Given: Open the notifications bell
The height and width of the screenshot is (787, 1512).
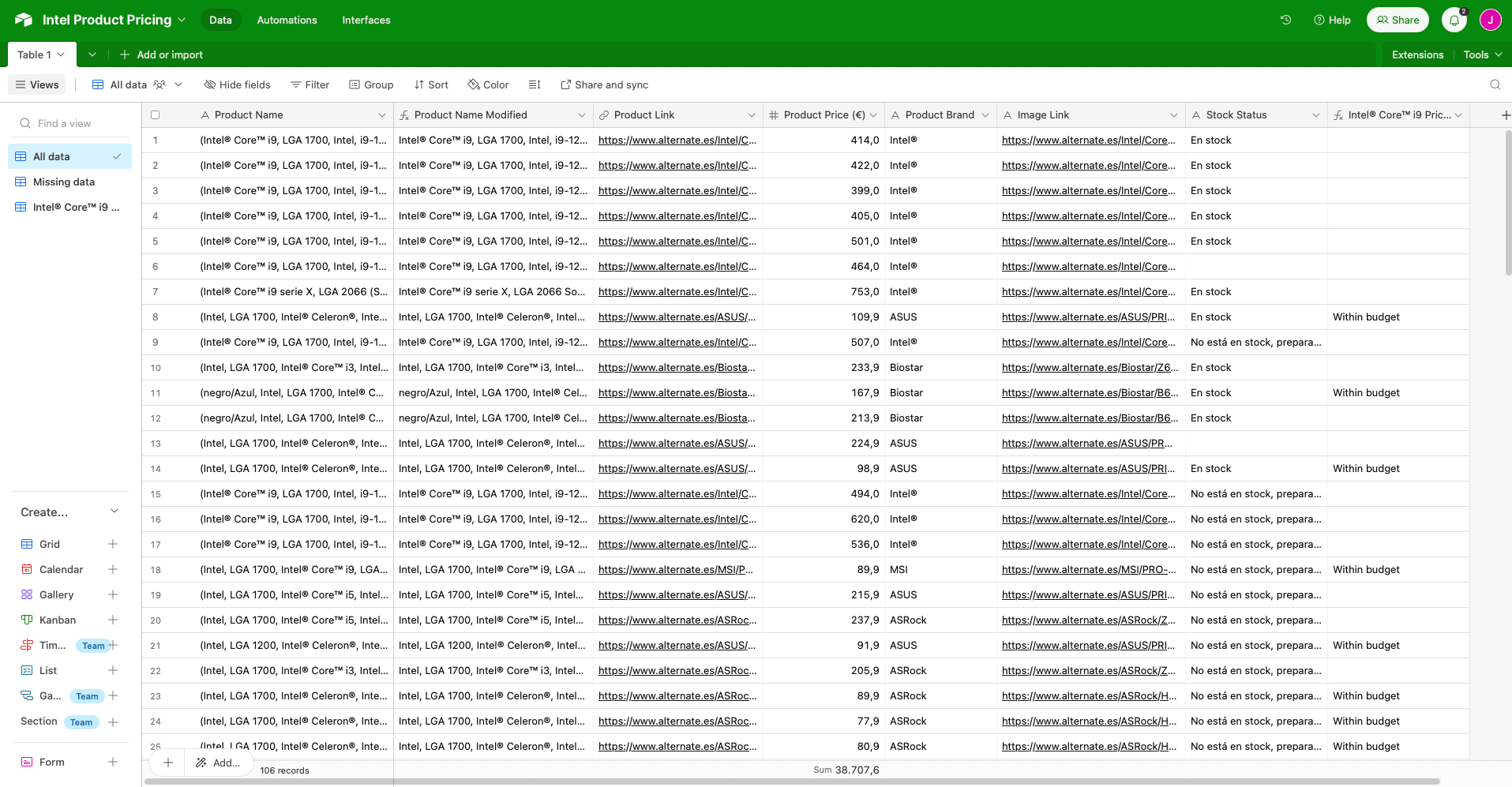Looking at the screenshot, I should tap(1454, 20).
